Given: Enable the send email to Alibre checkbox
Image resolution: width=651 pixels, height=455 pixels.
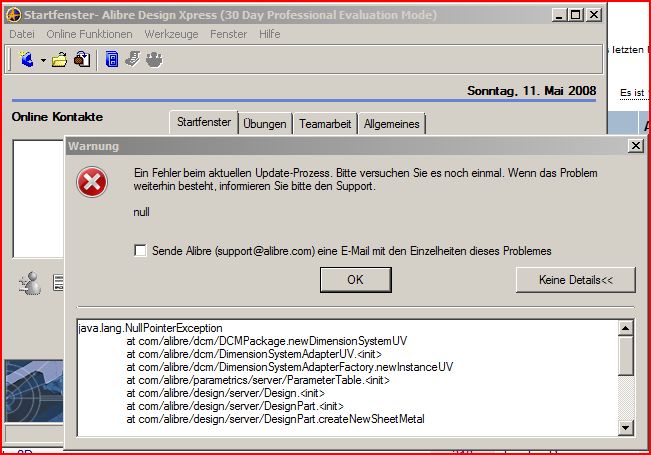Looking at the screenshot, I should pos(140,251).
